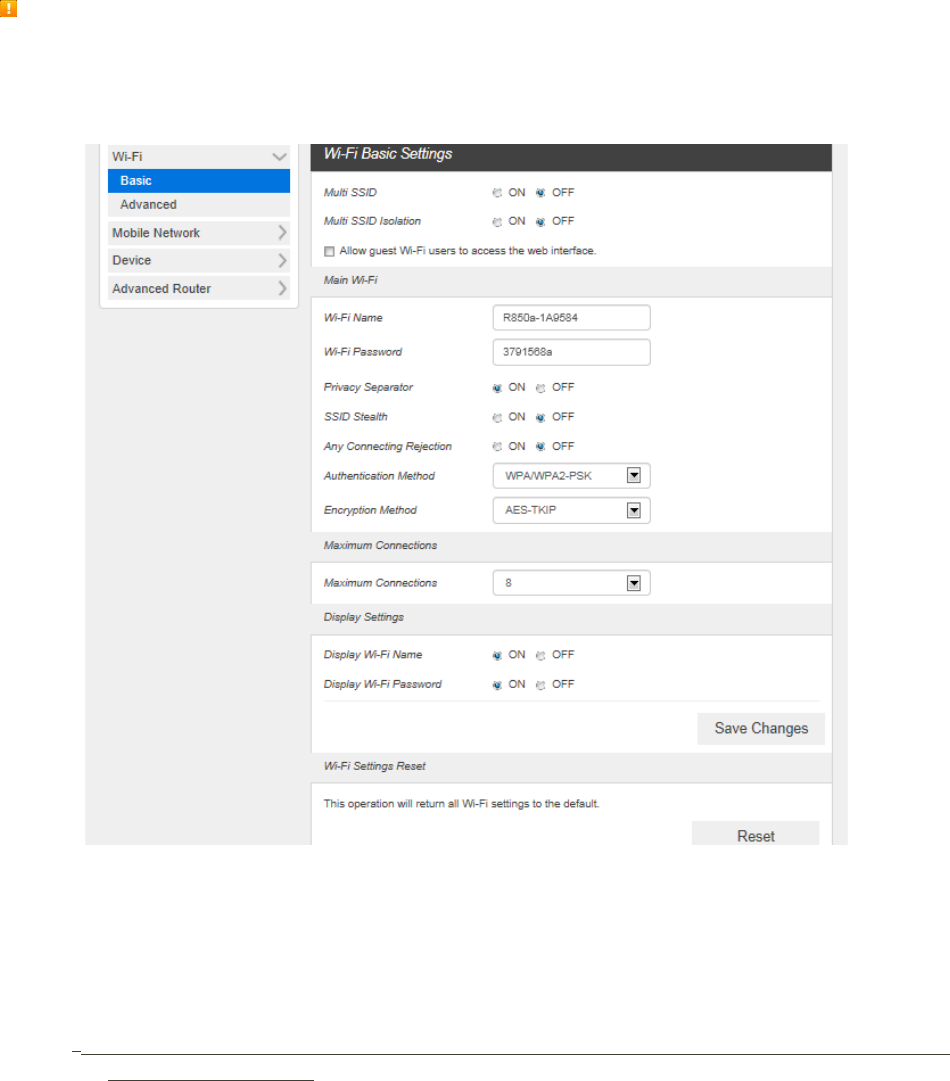Click the Save Changes button
The width and height of the screenshot is (950, 1081).
point(761,729)
